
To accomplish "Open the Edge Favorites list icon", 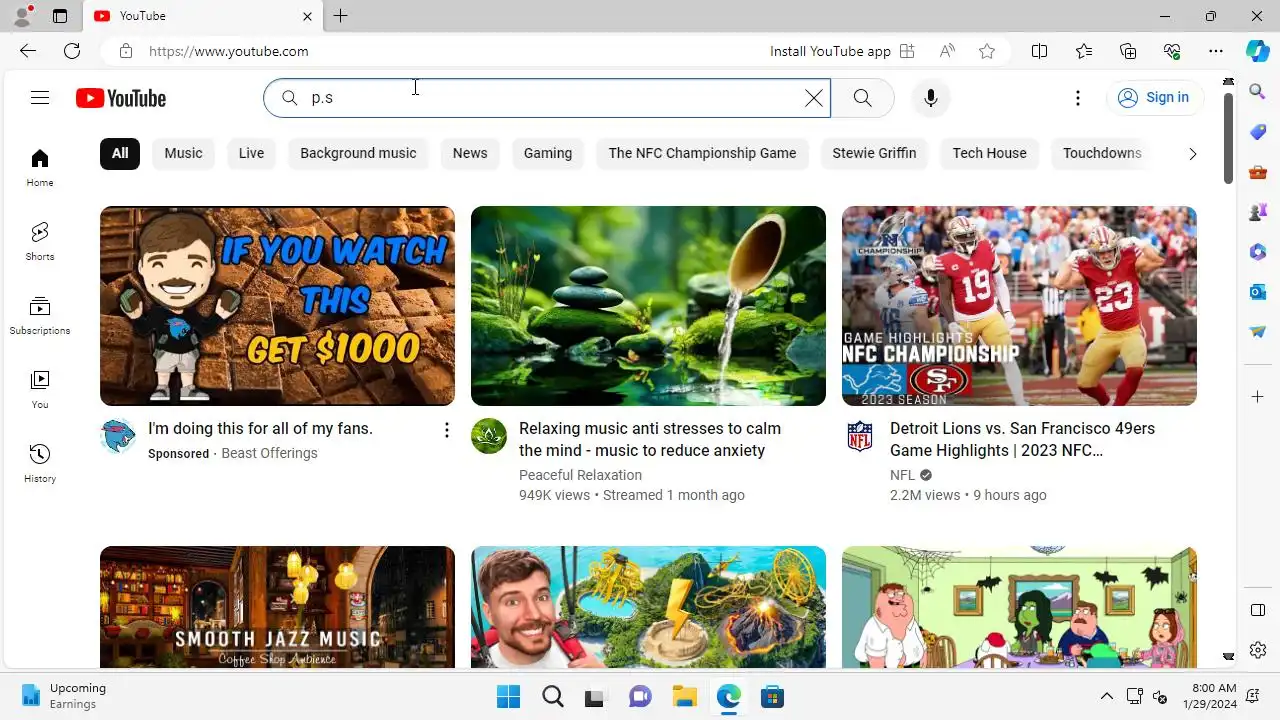I will [1084, 51].
